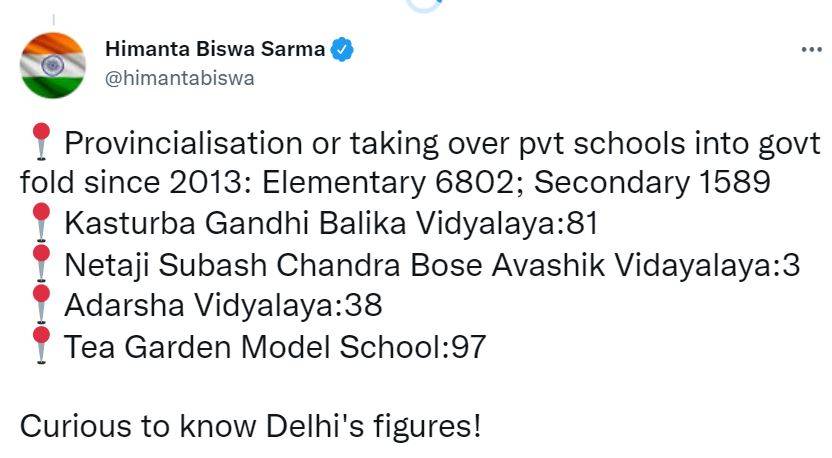Click the 'Adarsha Vidyalaya:38' text
Image resolution: width=832 pixels, height=458 pixels.
[x=224, y=306]
